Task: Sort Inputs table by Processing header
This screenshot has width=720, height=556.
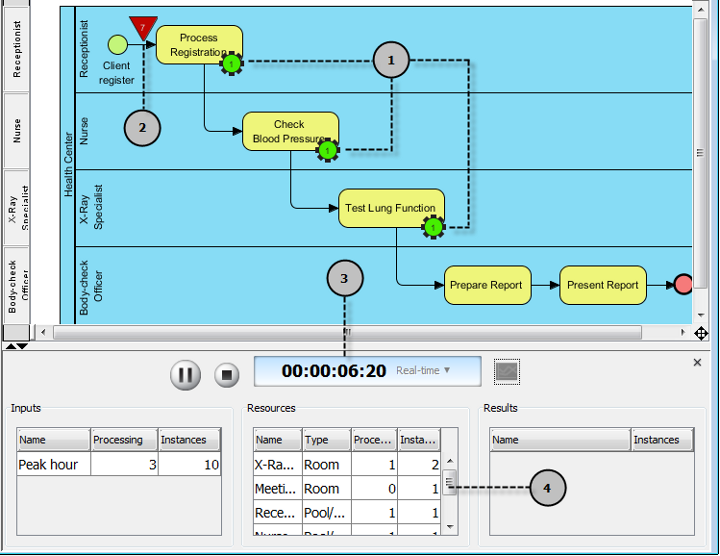Action: pyautogui.click(x=124, y=439)
